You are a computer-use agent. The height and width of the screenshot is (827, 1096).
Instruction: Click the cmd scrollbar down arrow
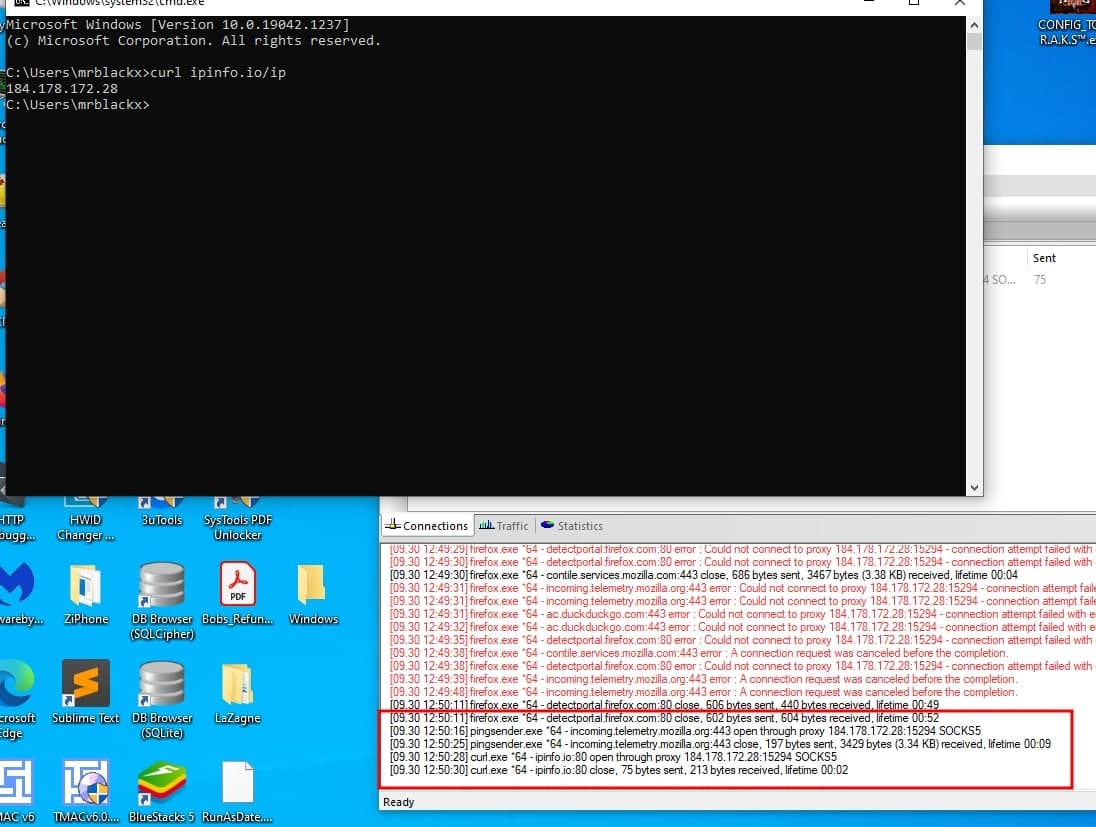974,487
